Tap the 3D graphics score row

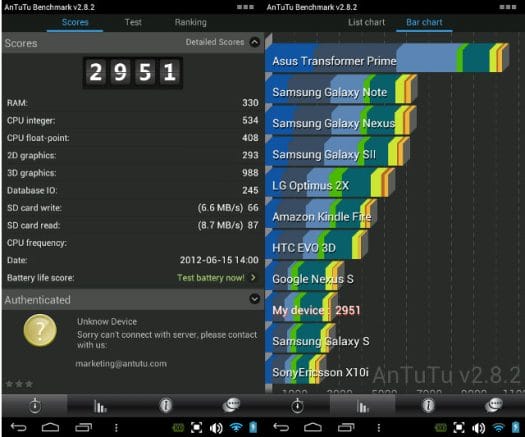(133, 173)
